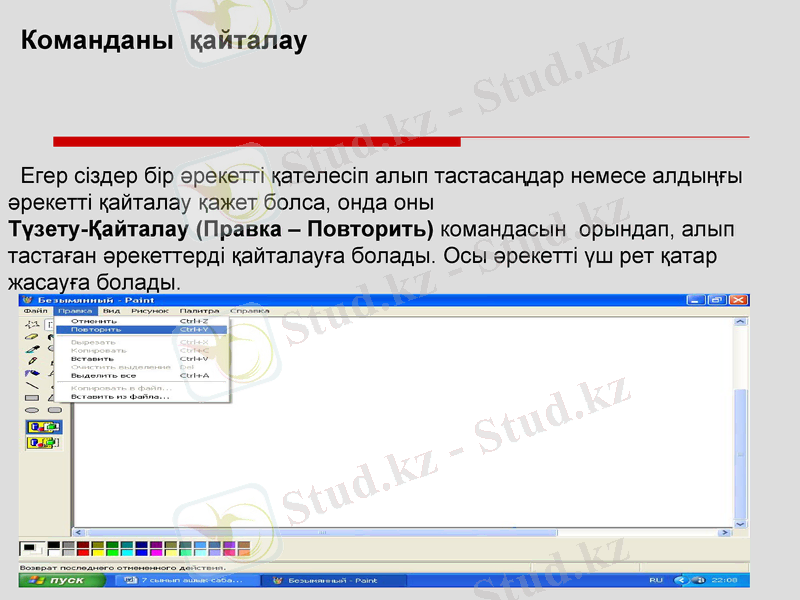The width and height of the screenshot is (800, 600).
Task: Select the Rounded Rectangle tool
Action: pos(53,409)
